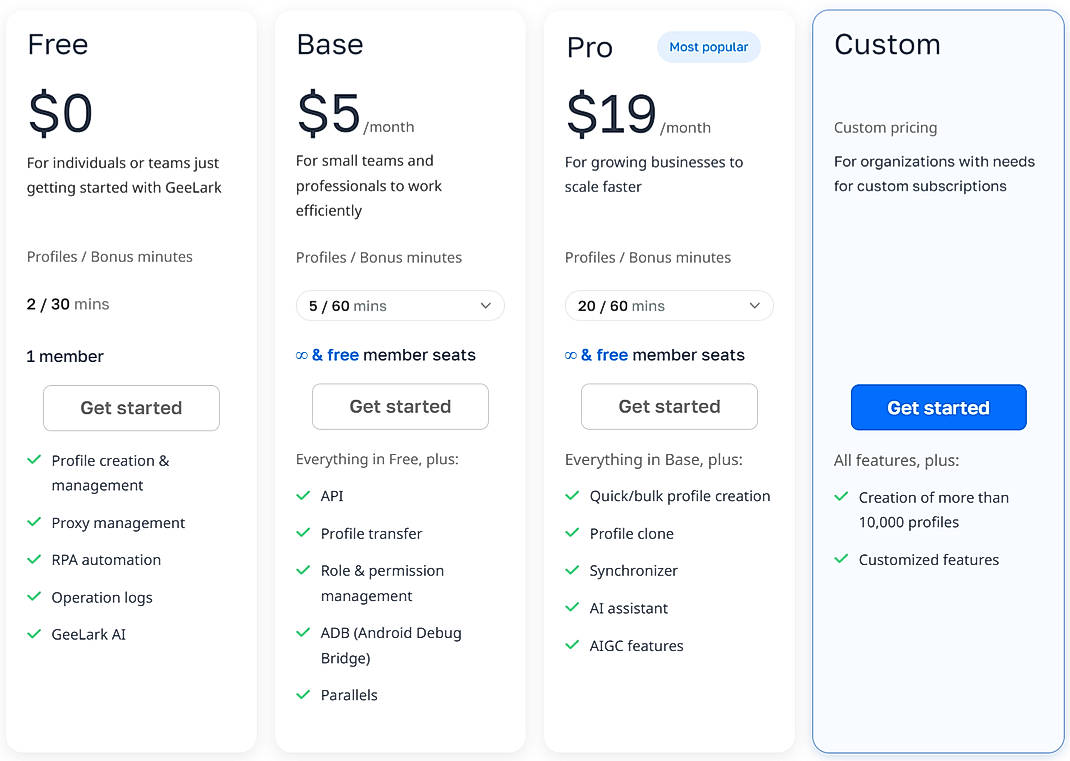This screenshot has width=1070, height=761.
Task: Click the checkmark beside ADB (Android Debug Bridge)
Action: tap(303, 632)
